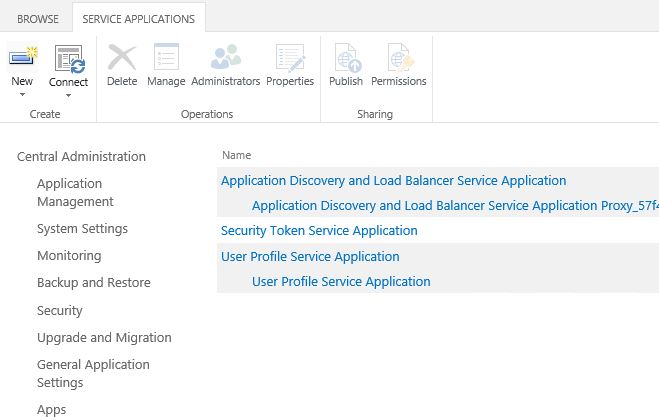Open the Security Token Service Application link
Image resolution: width=659 pixels, height=417 pixels.
coord(319,231)
